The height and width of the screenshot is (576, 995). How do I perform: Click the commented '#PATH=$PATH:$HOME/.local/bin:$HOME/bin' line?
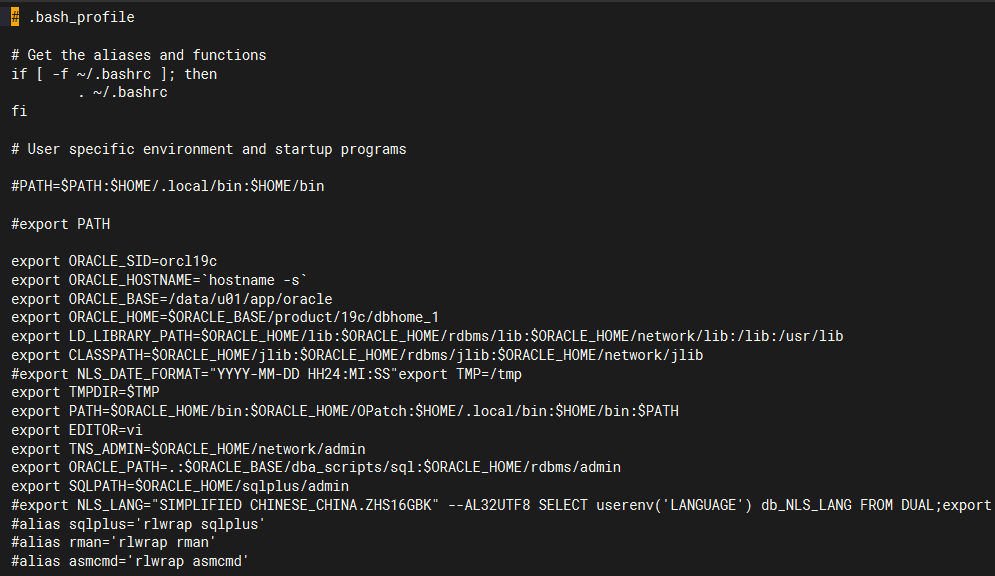pos(167,186)
